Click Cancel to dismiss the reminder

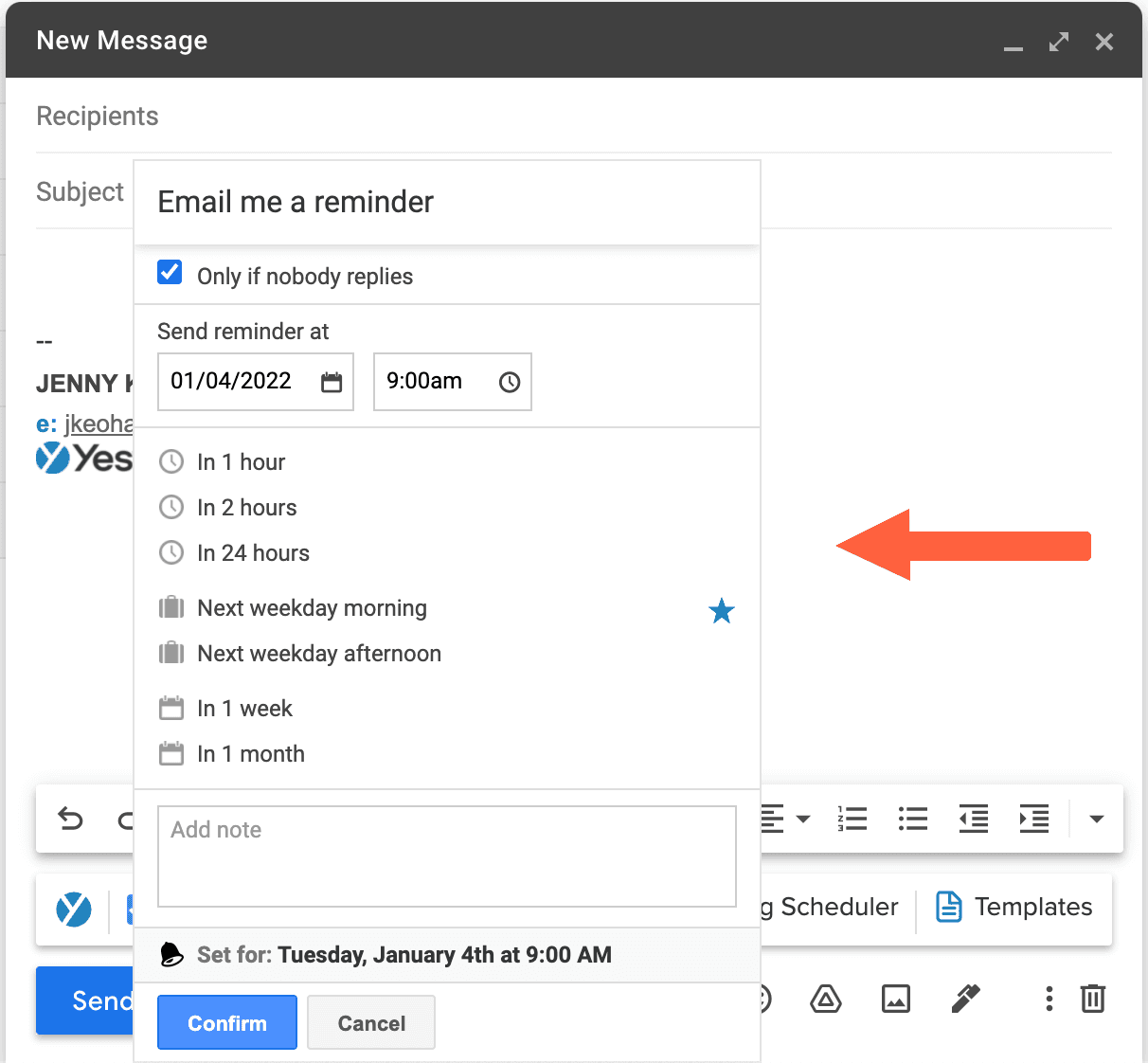tap(371, 1023)
